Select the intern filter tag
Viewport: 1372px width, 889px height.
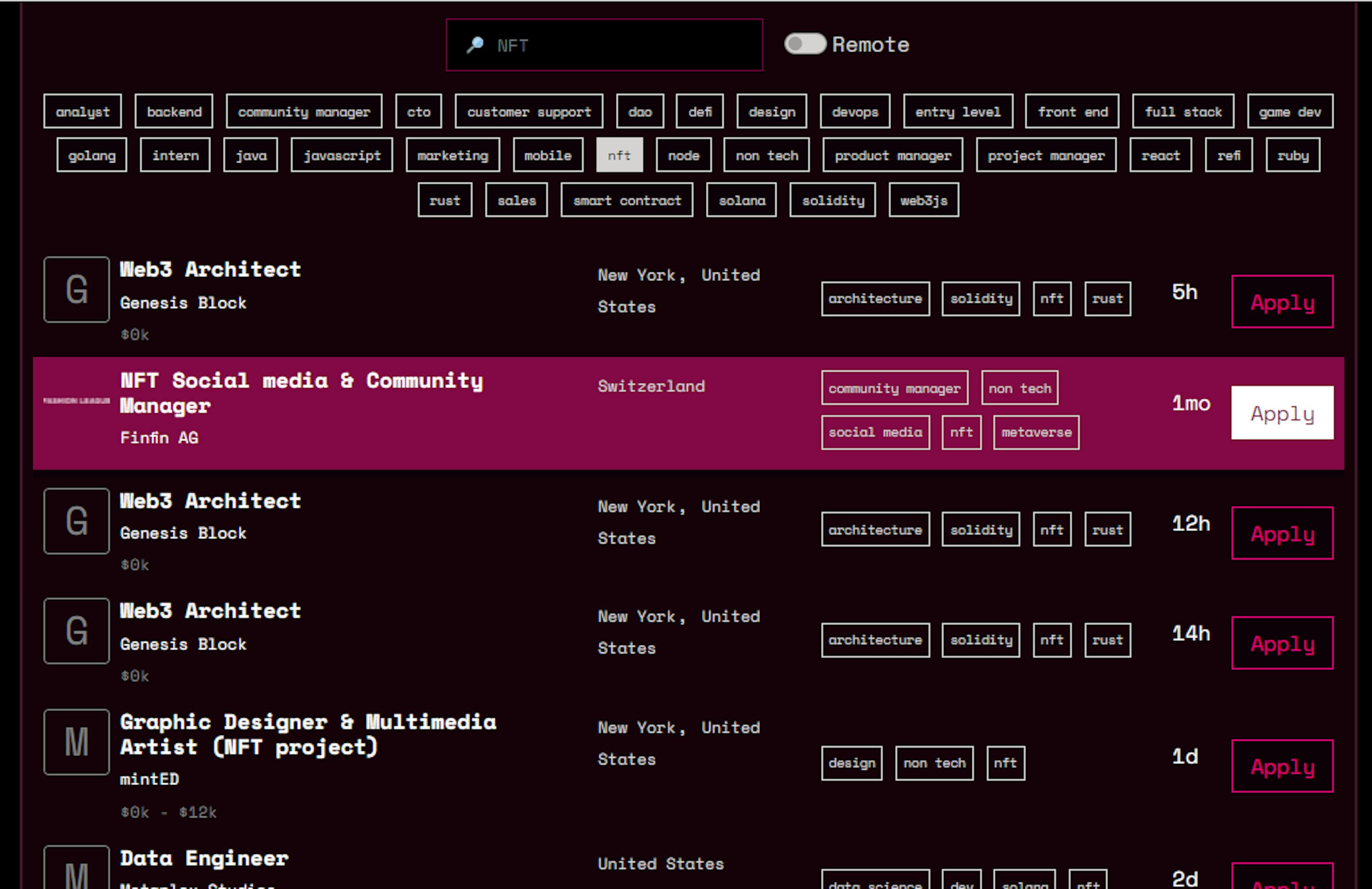(x=175, y=155)
